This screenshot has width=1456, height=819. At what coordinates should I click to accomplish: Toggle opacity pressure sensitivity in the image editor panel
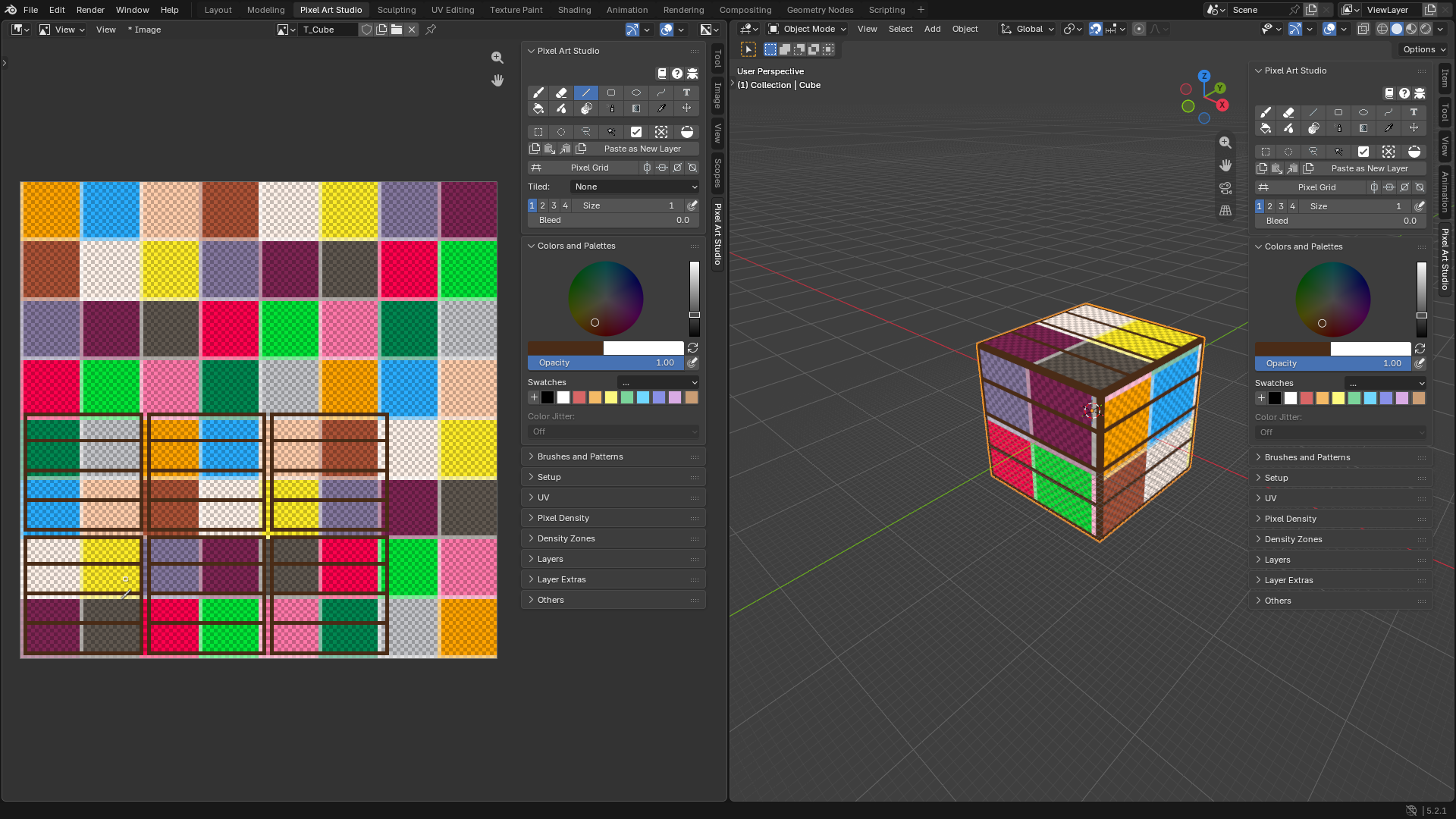click(x=692, y=362)
